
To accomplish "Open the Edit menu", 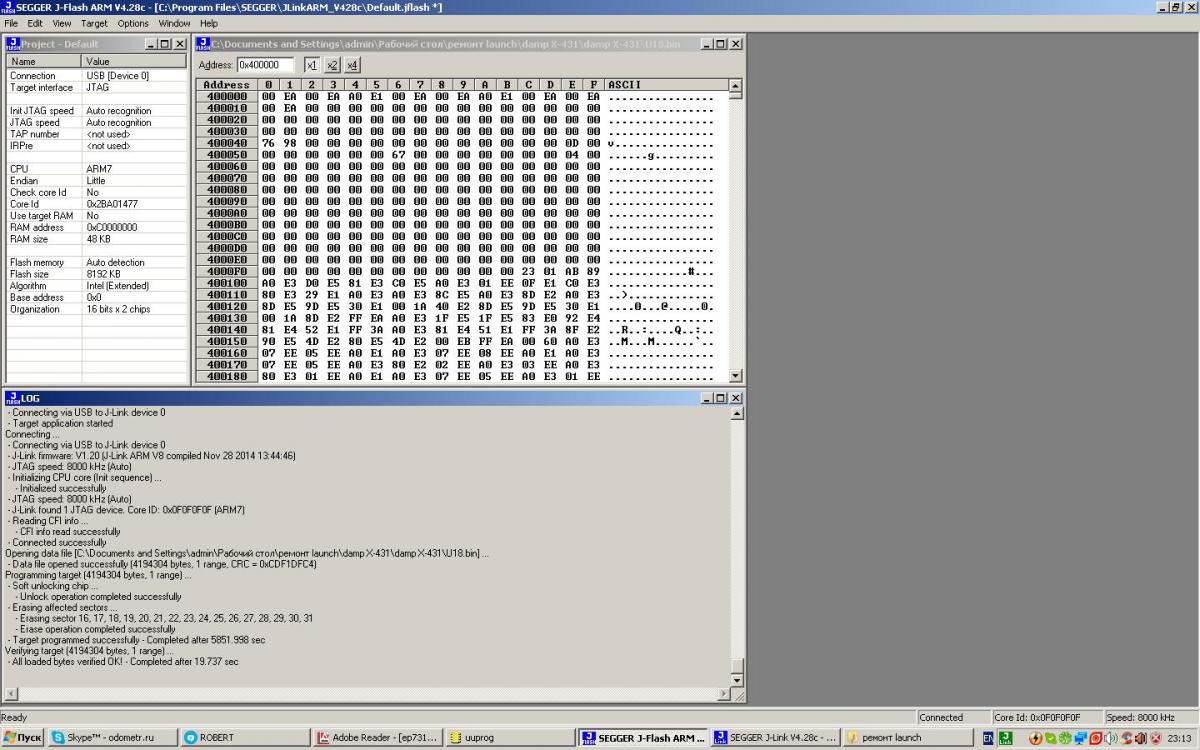I will 35,23.
